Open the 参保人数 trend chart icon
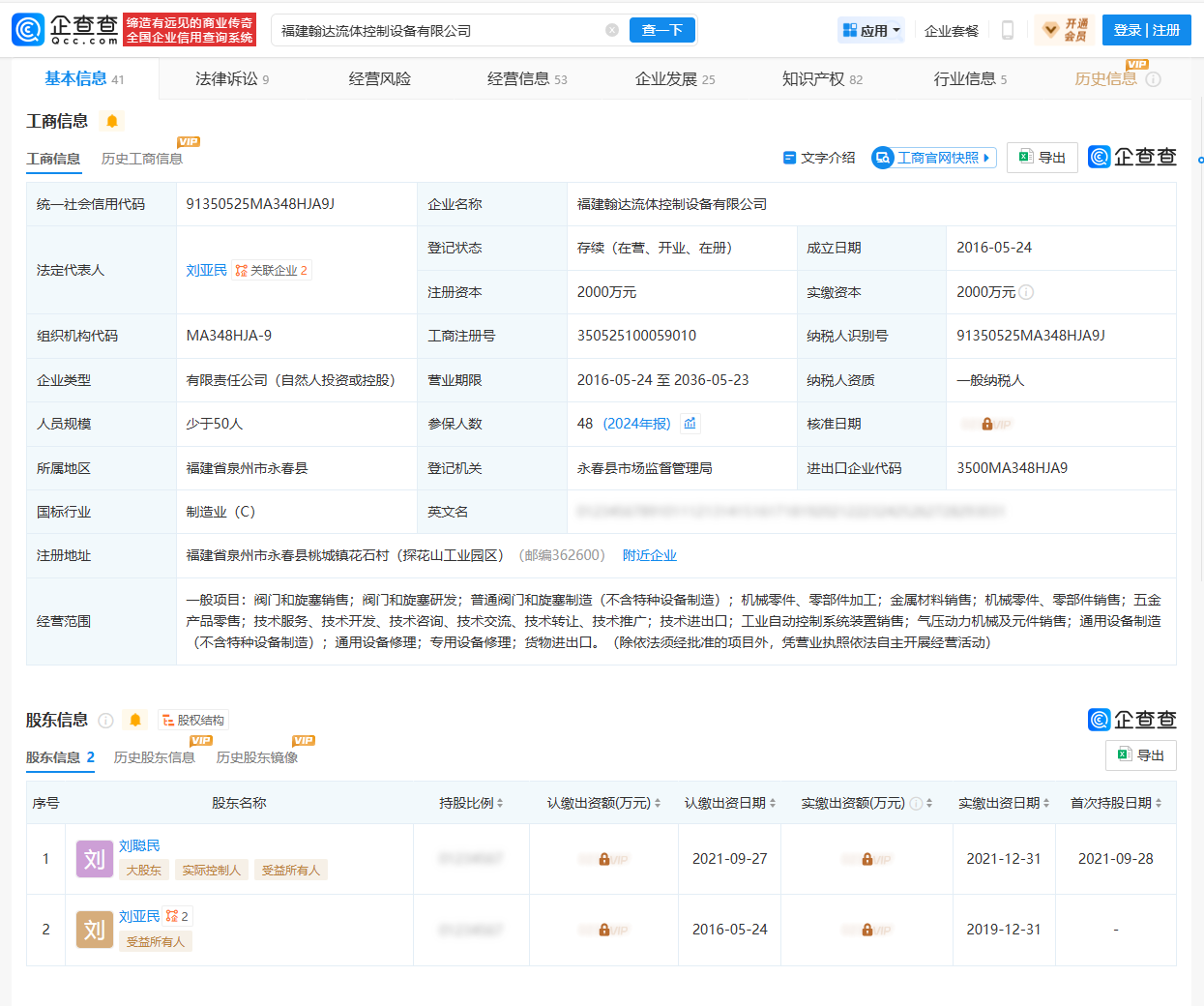Image resolution: width=1204 pixels, height=1006 pixels. pyautogui.click(x=690, y=424)
